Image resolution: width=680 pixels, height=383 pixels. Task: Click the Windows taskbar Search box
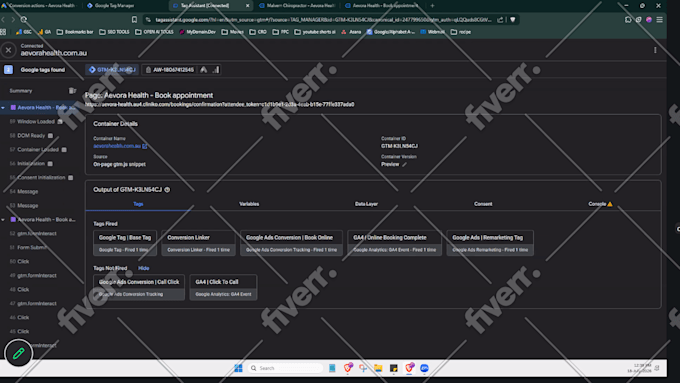[285, 368]
